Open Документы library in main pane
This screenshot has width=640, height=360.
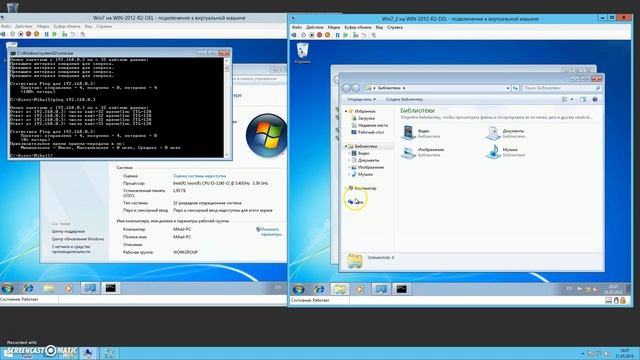(505, 133)
